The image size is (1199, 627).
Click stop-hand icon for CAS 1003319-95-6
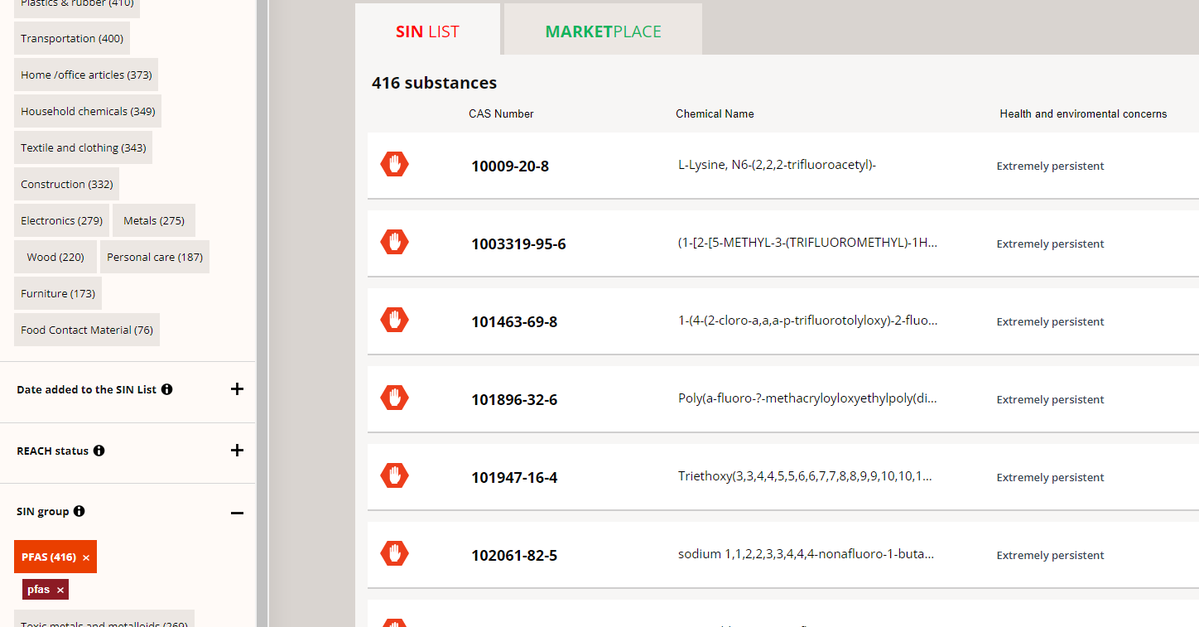pyautogui.click(x=394, y=242)
